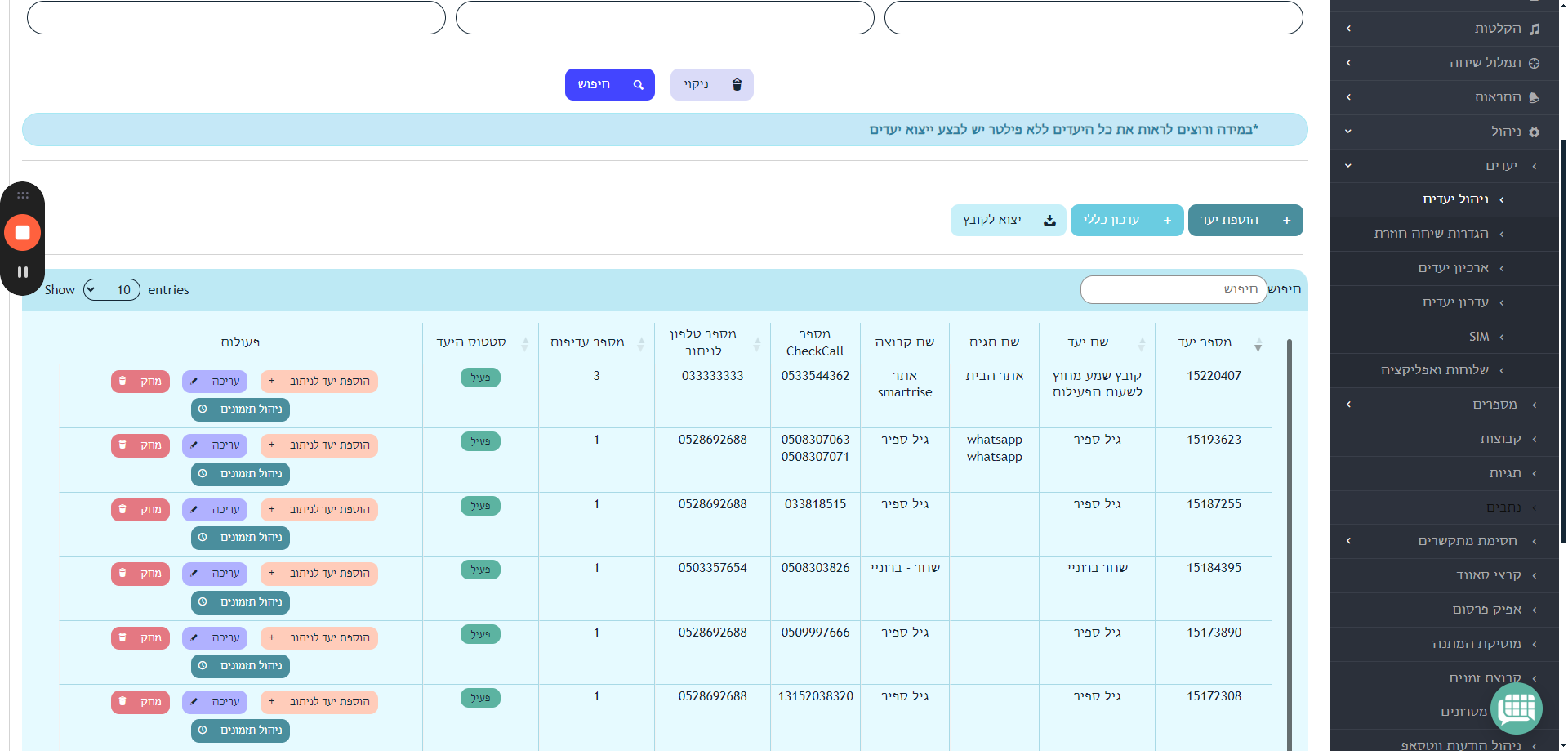The width and height of the screenshot is (1568, 751).
Task: Focus the table חיפוש search input field
Action: (x=1174, y=289)
